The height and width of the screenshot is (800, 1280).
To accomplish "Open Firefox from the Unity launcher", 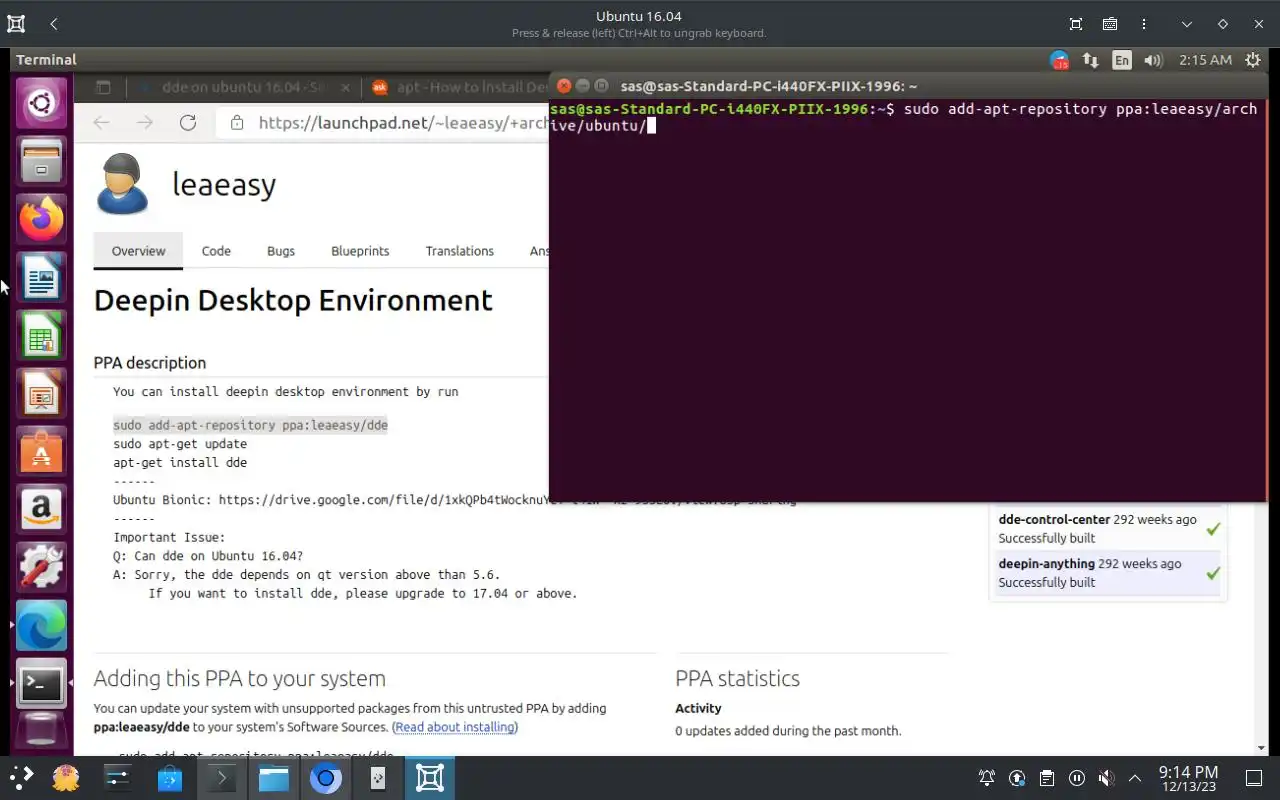I will 41,218.
